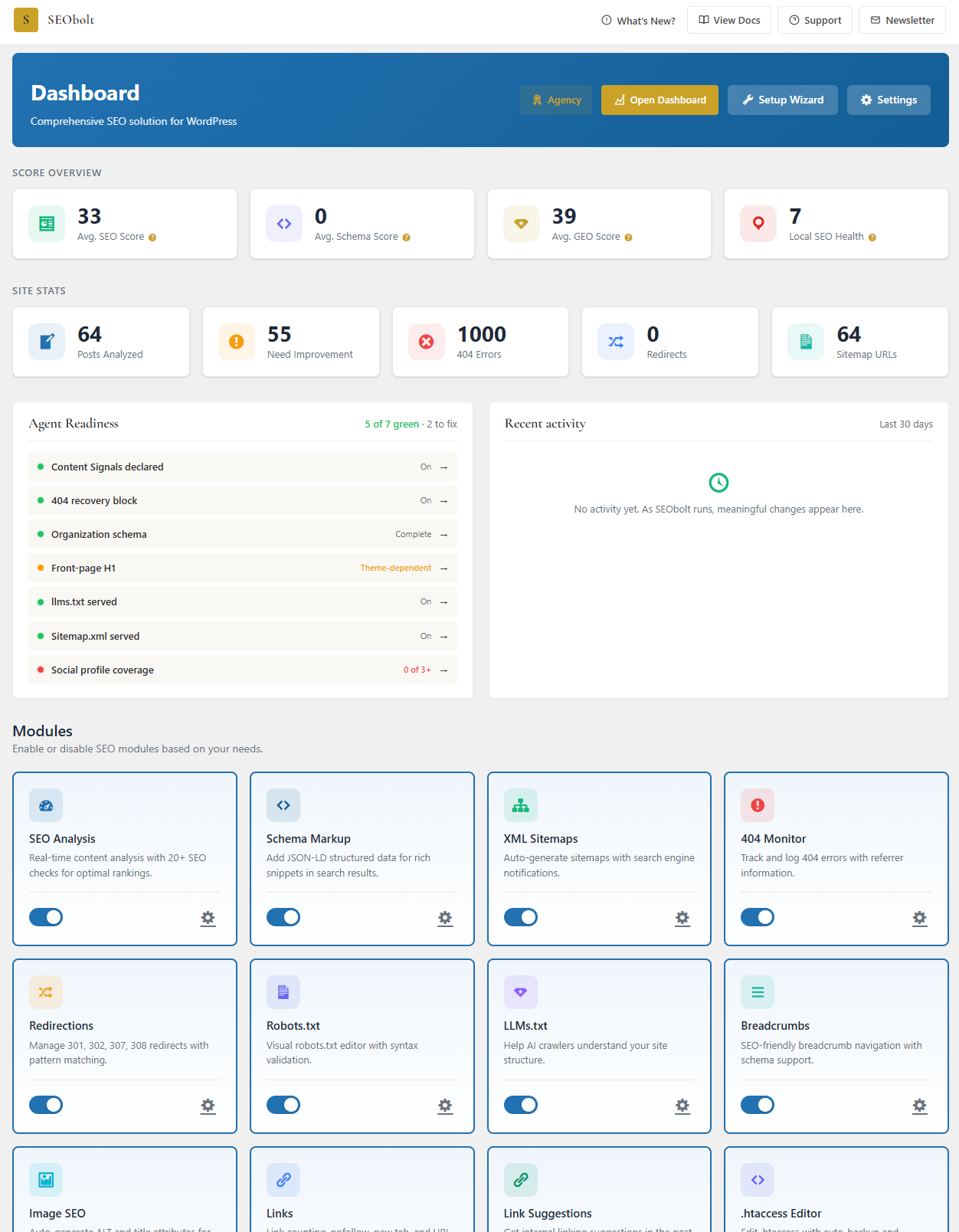The image size is (959, 1232).
Task: Click the Avg. GEO Score help icon
Action: click(x=628, y=238)
